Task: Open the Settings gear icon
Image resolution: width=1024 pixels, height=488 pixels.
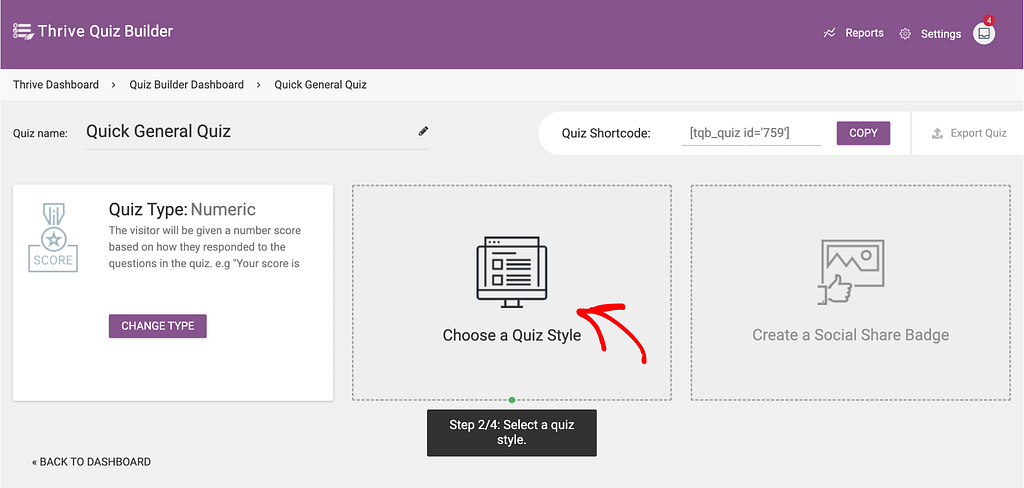Action: [x=904, y=34]
